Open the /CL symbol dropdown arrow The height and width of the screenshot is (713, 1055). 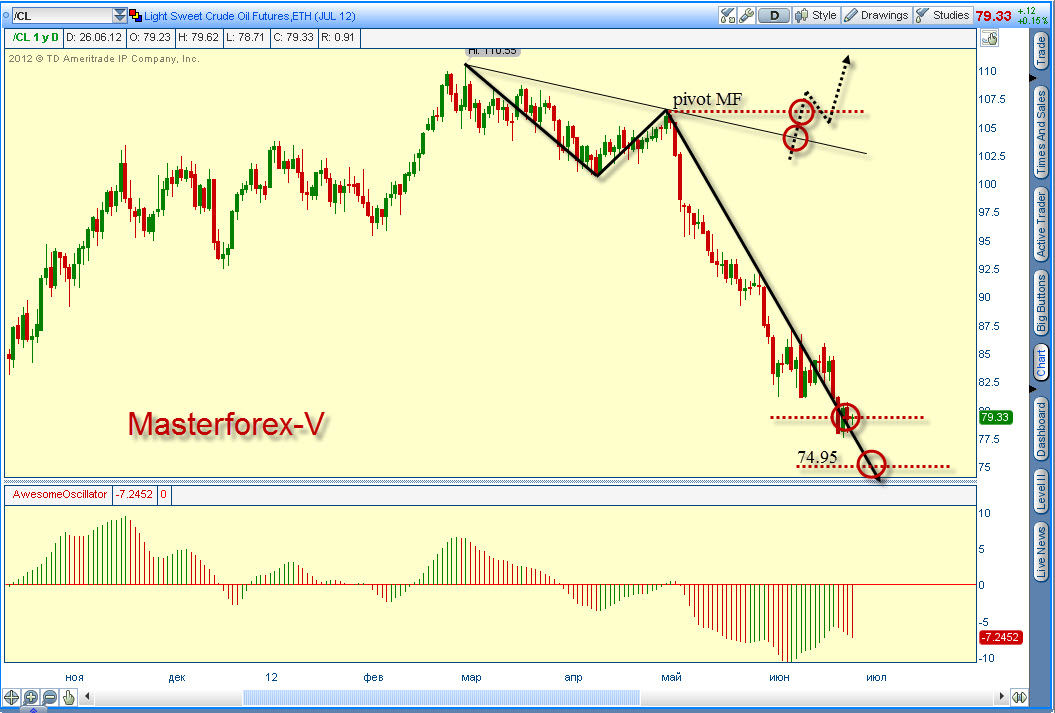point(120,15)
